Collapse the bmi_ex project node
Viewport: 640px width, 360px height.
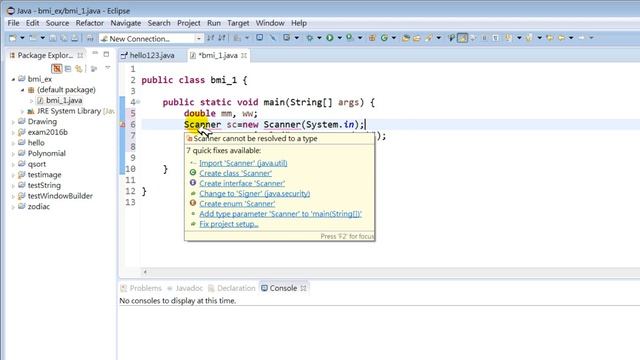point(13,79)
